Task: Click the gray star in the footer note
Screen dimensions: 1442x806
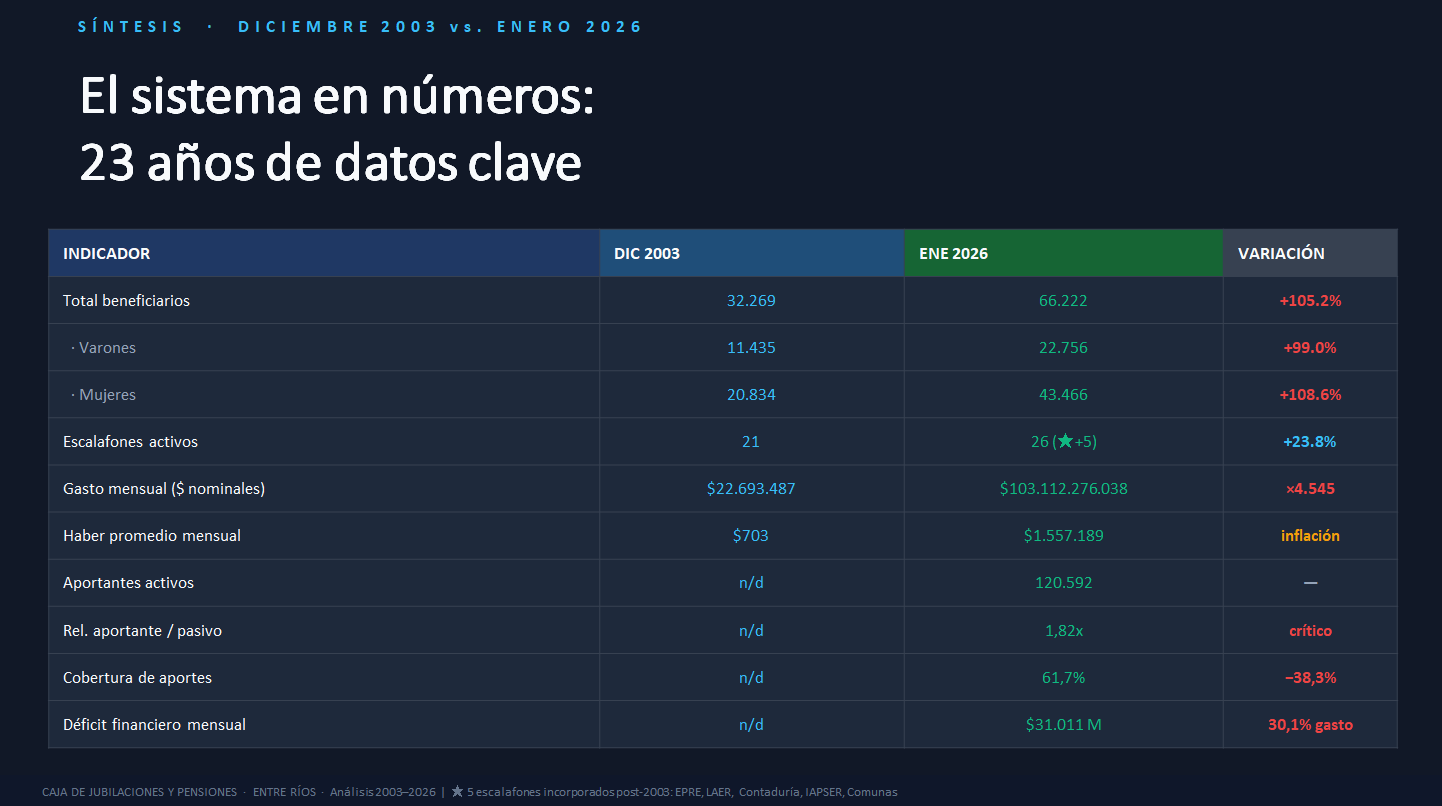Action: click(x=457, y=792)
